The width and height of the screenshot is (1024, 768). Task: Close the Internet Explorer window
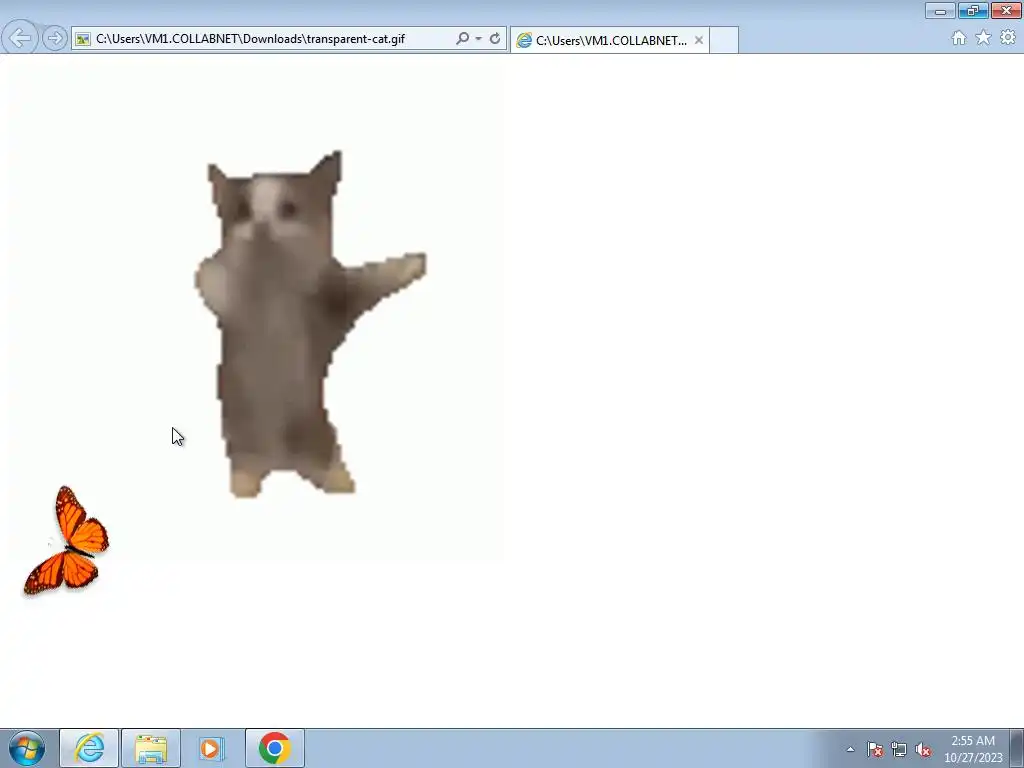[x=1006, y=10]
